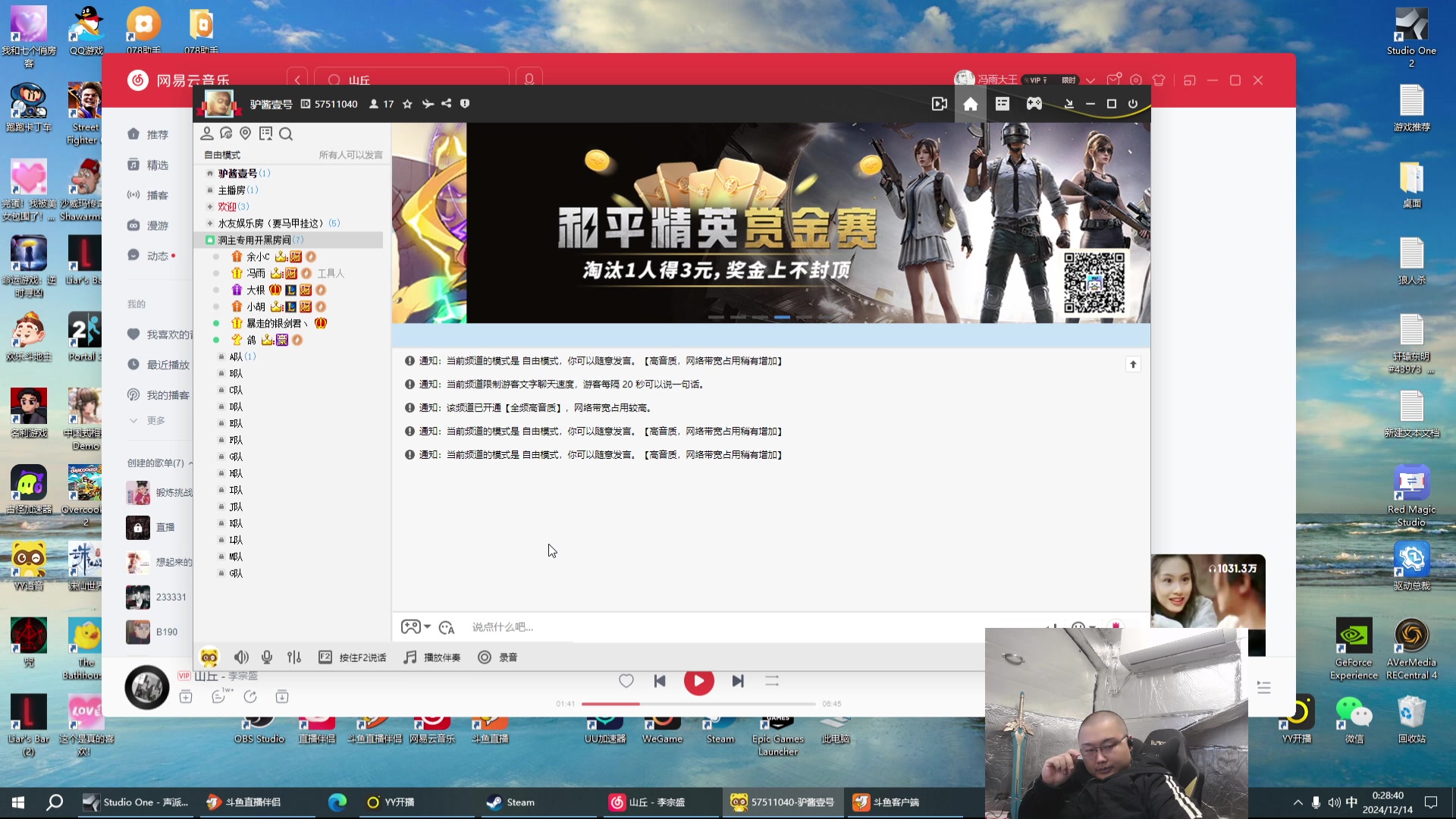Open 播客 section in NetEase sidebar
The width and height of the screenshot is (1456, 819).
(157, 195)
